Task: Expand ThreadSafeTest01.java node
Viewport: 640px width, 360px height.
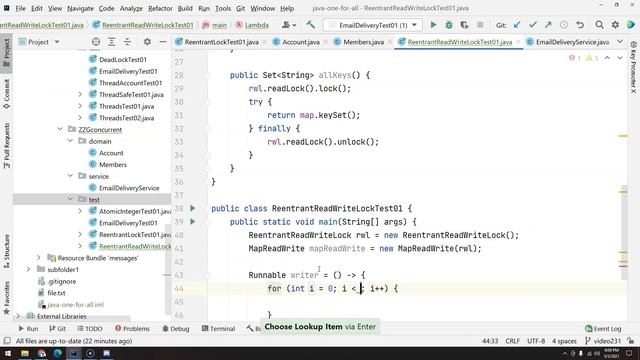Action: [x=80, y=94]
